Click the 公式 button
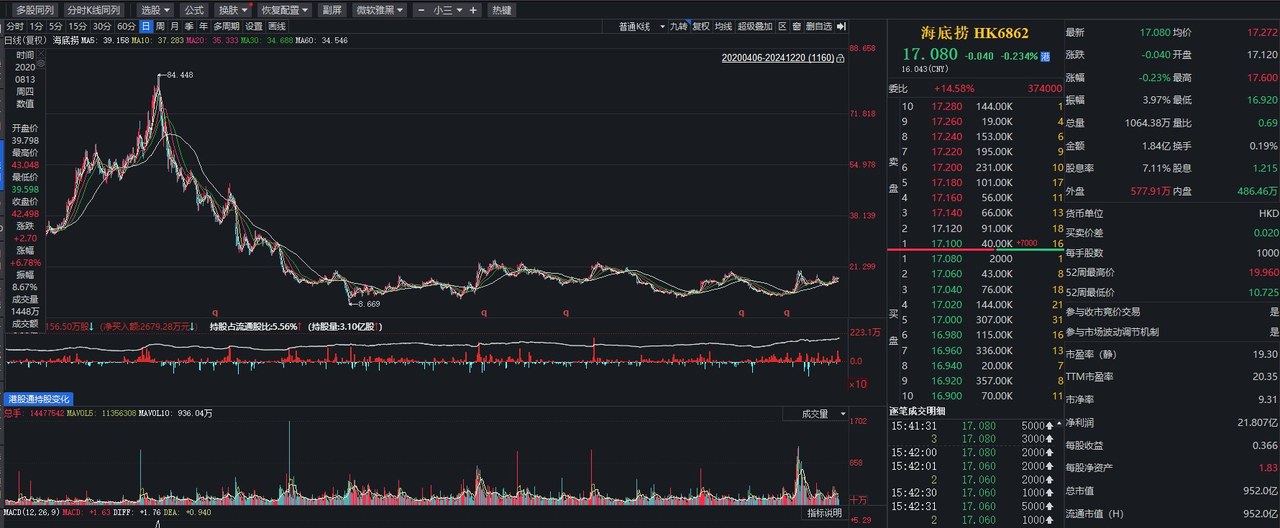Viewport: 1280px width, 528px height. tap(194, 10)
